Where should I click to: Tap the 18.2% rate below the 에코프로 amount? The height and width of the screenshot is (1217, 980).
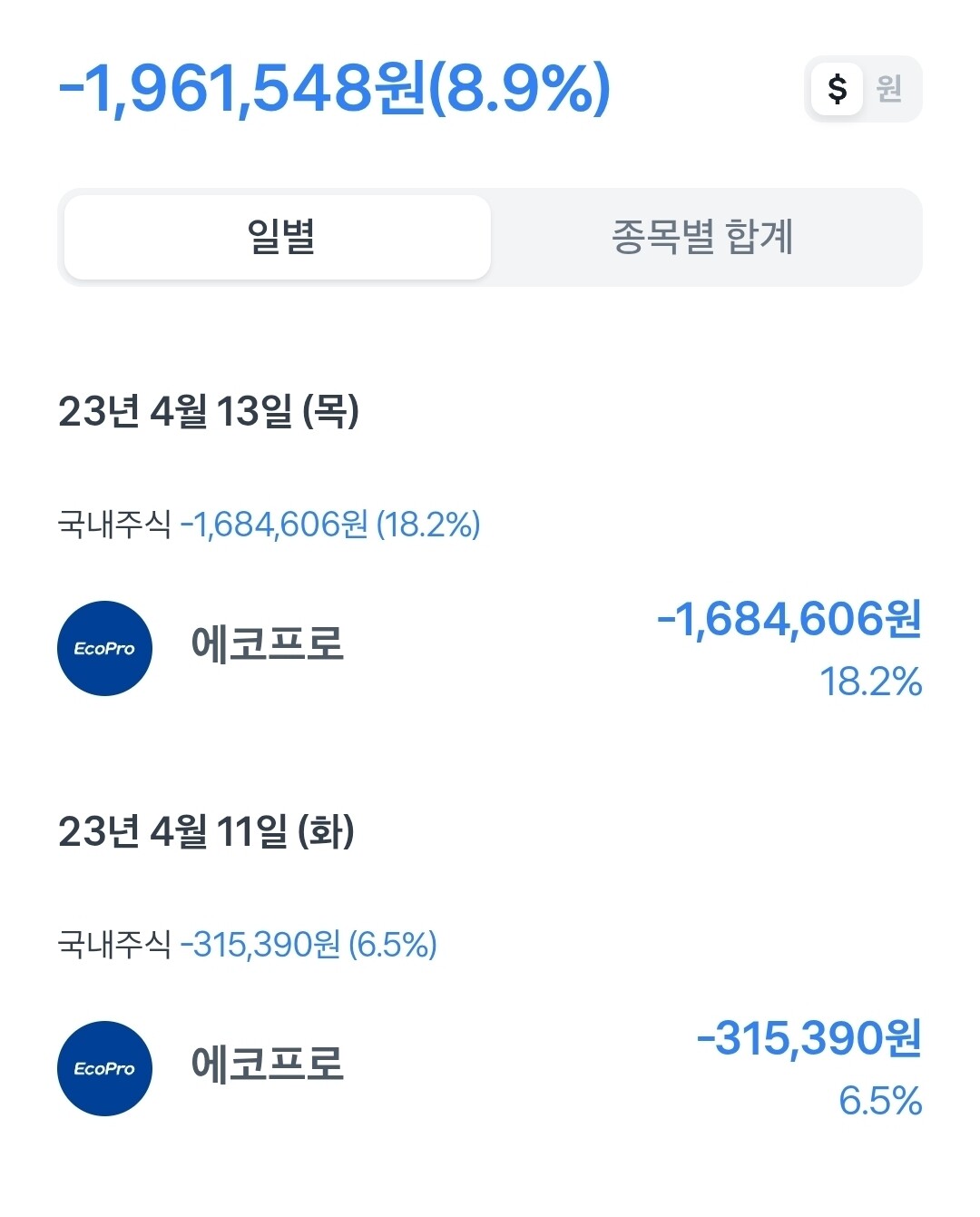870,682
